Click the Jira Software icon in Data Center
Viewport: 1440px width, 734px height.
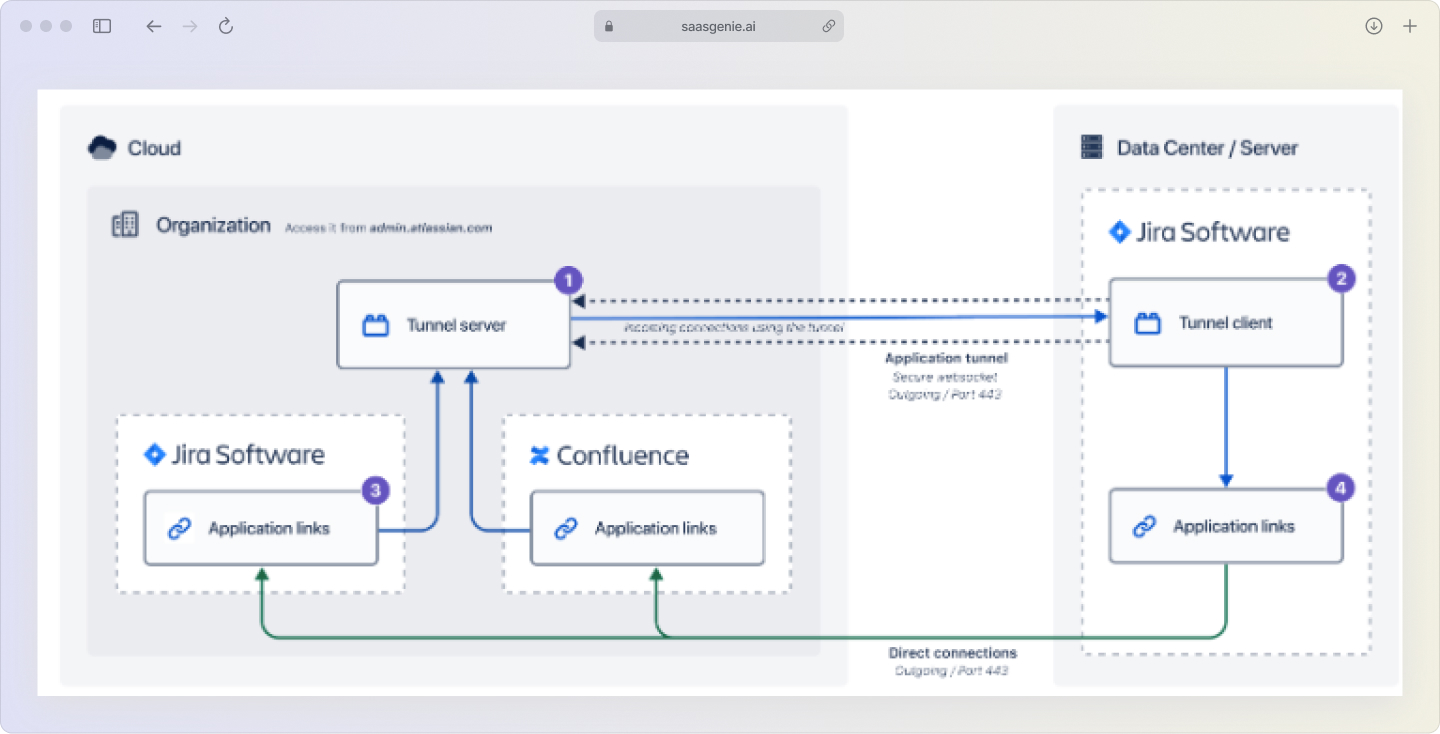click(x=1119, y=231)
